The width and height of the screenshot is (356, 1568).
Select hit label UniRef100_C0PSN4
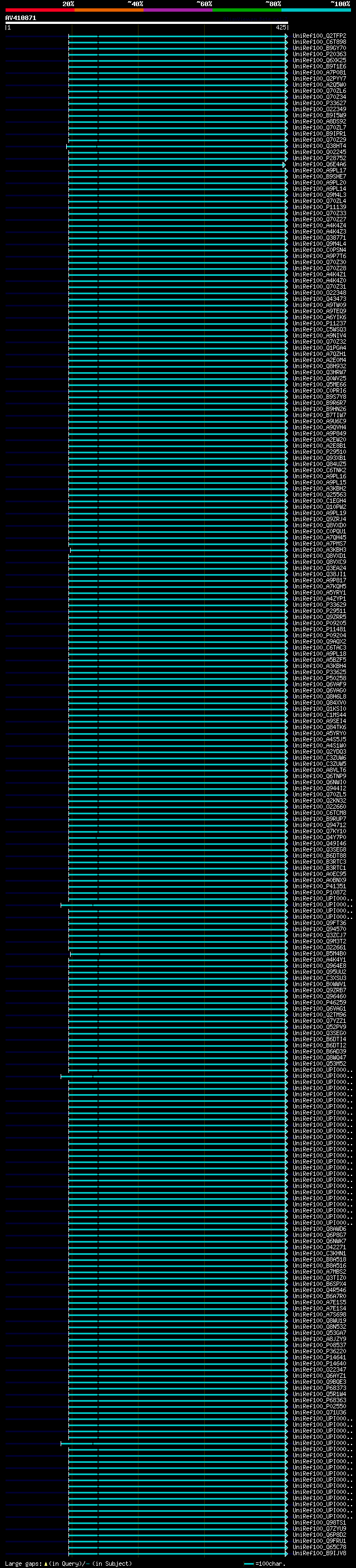point(319,250)
